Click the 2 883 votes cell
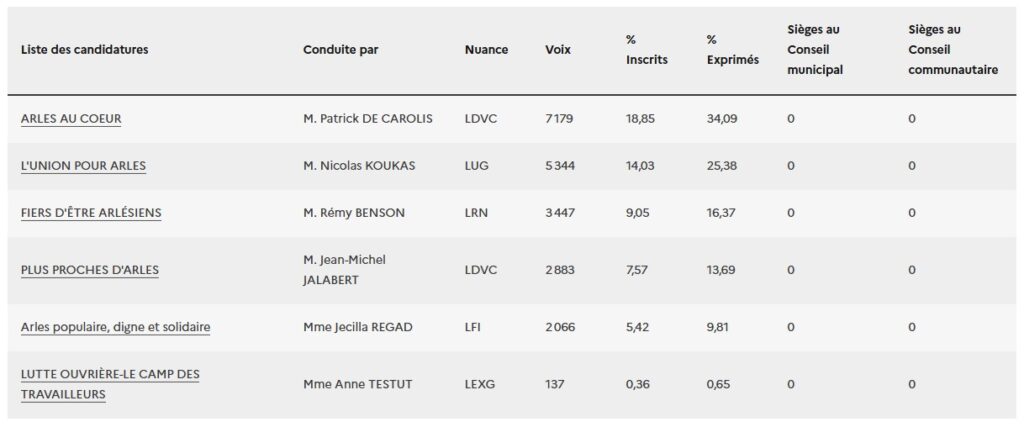Screen dimensions: 1024x427 coord(560,270)
